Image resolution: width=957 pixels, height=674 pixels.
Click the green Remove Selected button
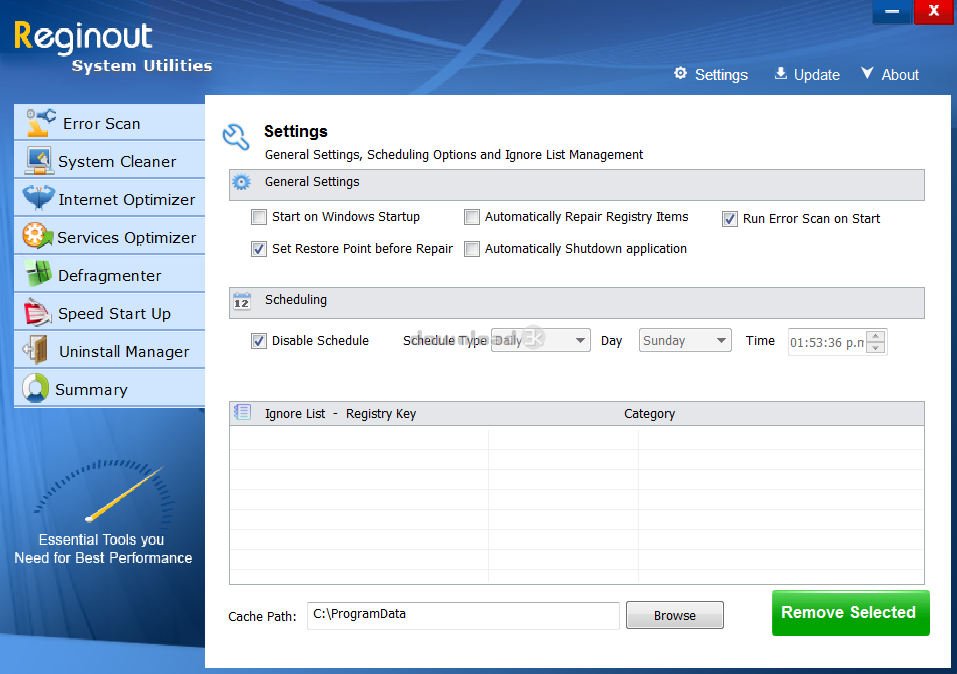click(850, 612)
